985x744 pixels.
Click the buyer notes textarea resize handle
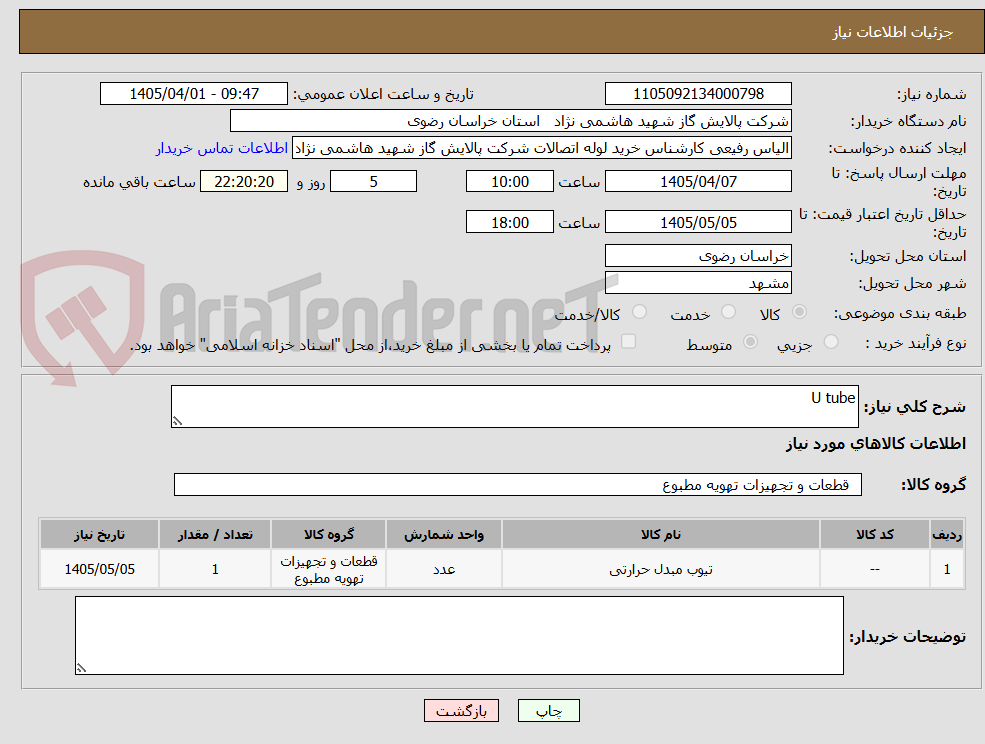[x=81, y=669]
